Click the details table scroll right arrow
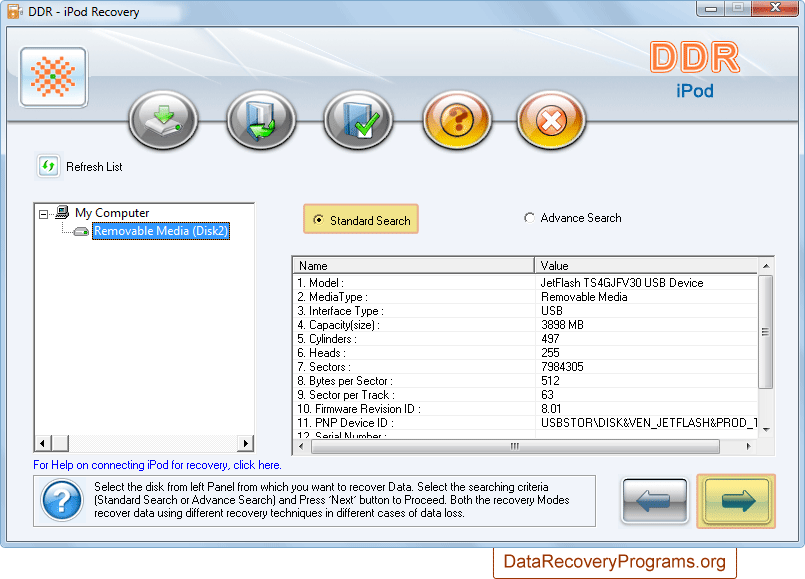The image size is (805, 579). click(749, 447)
